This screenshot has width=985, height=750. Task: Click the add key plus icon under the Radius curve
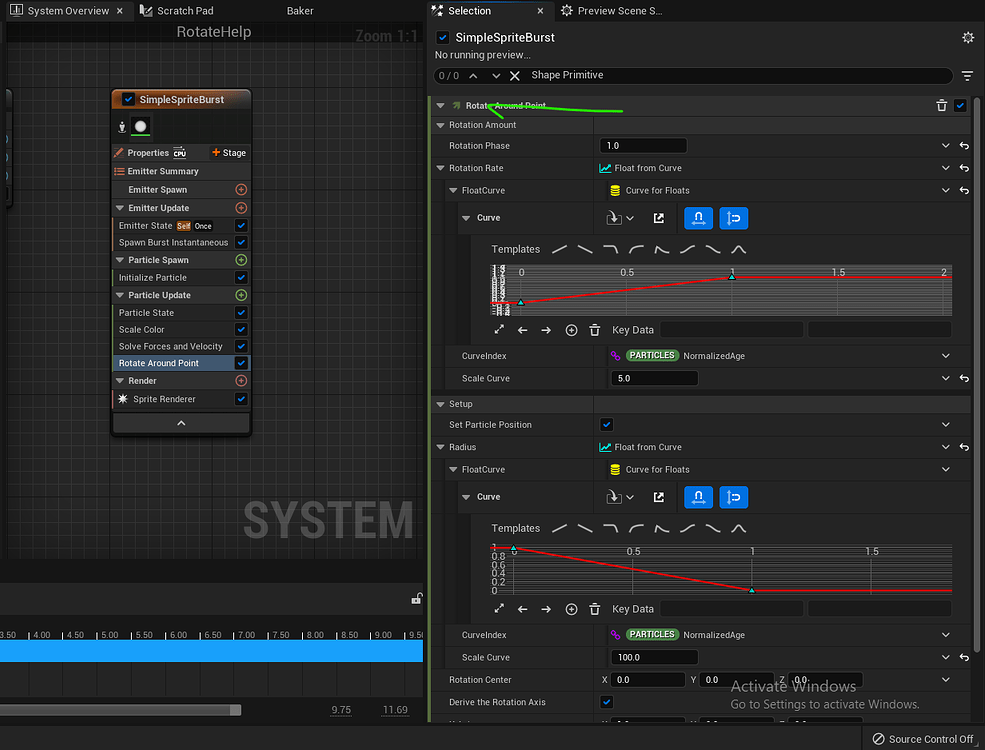click(571, 608)
